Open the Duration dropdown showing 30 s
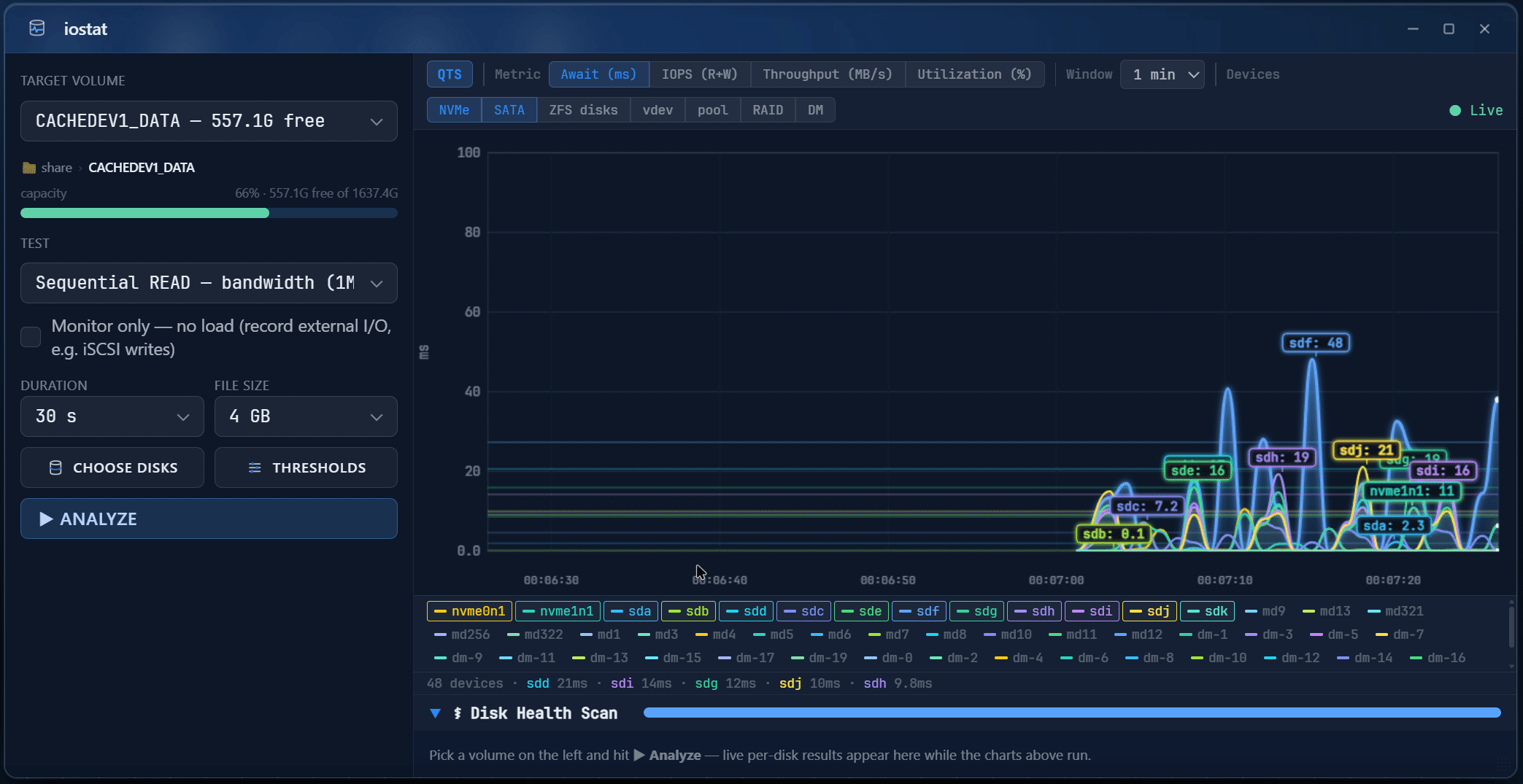Image resolution: width=1523 pixels, height=784 pixels. [112, 416]
